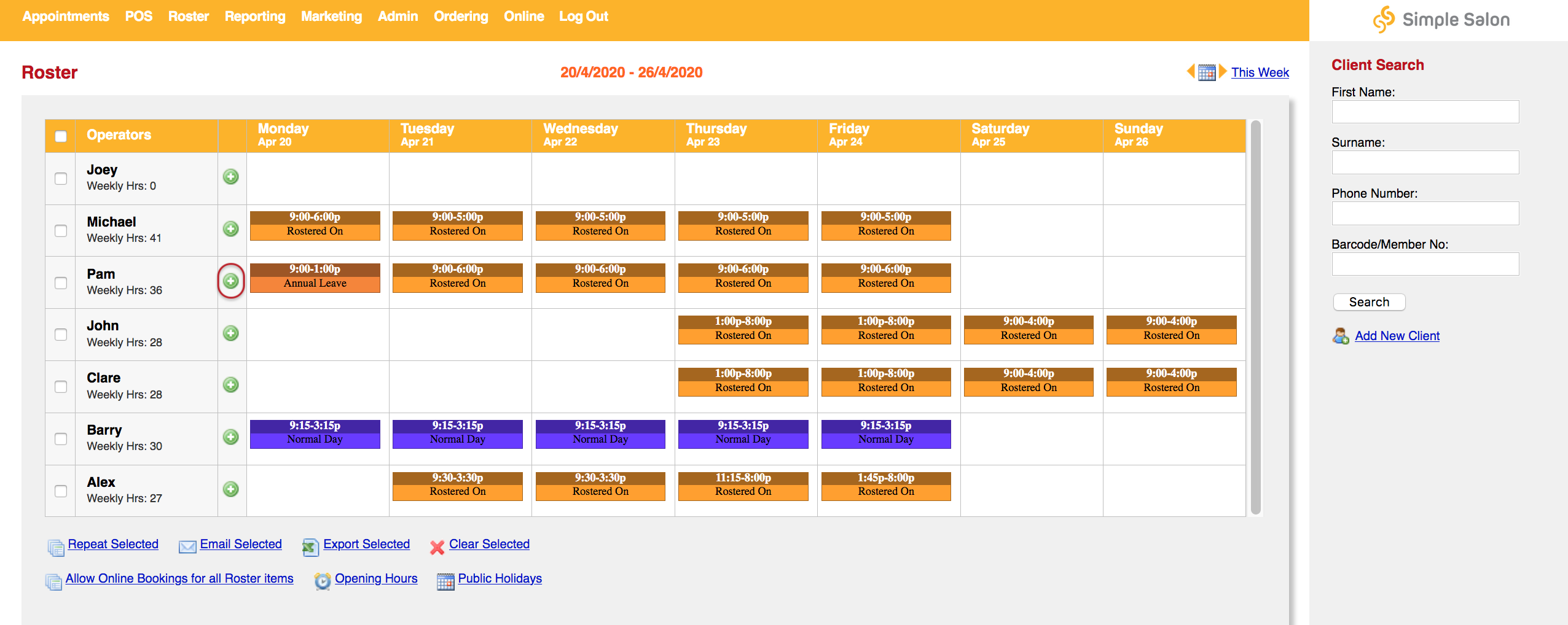Advance to the next week arrow
1568x625 pixels.
1223,72
